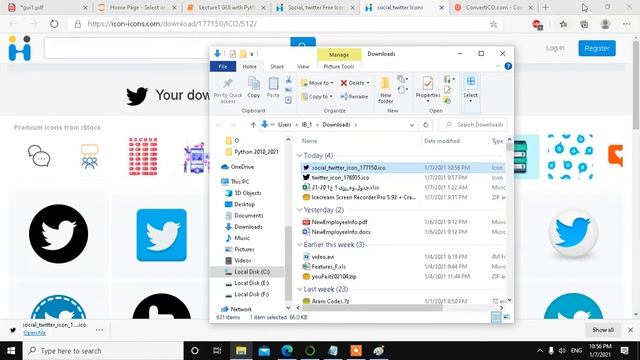Click the browser refresh icon

point(54,24)
